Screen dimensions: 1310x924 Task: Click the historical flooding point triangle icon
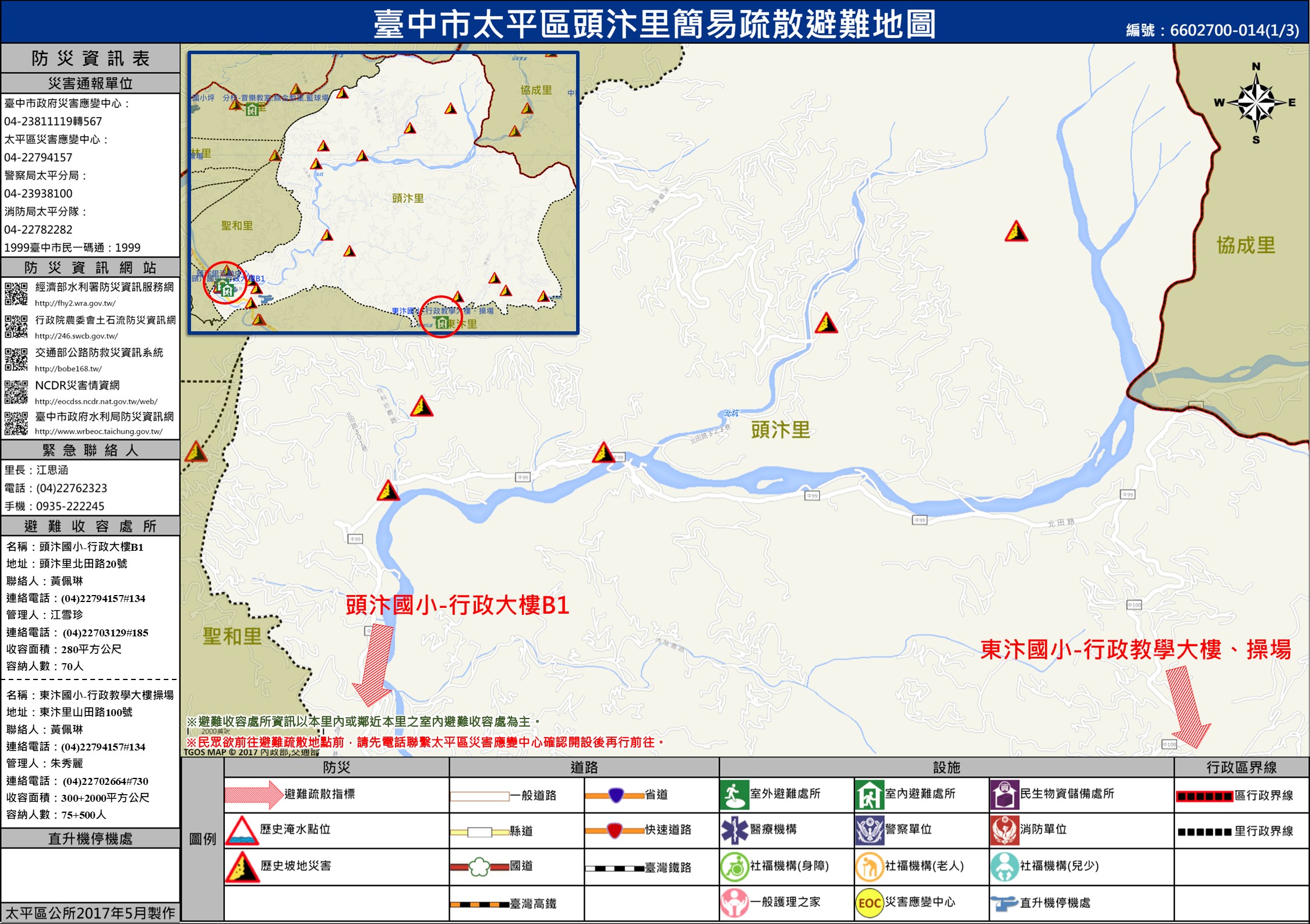(242, 831)
